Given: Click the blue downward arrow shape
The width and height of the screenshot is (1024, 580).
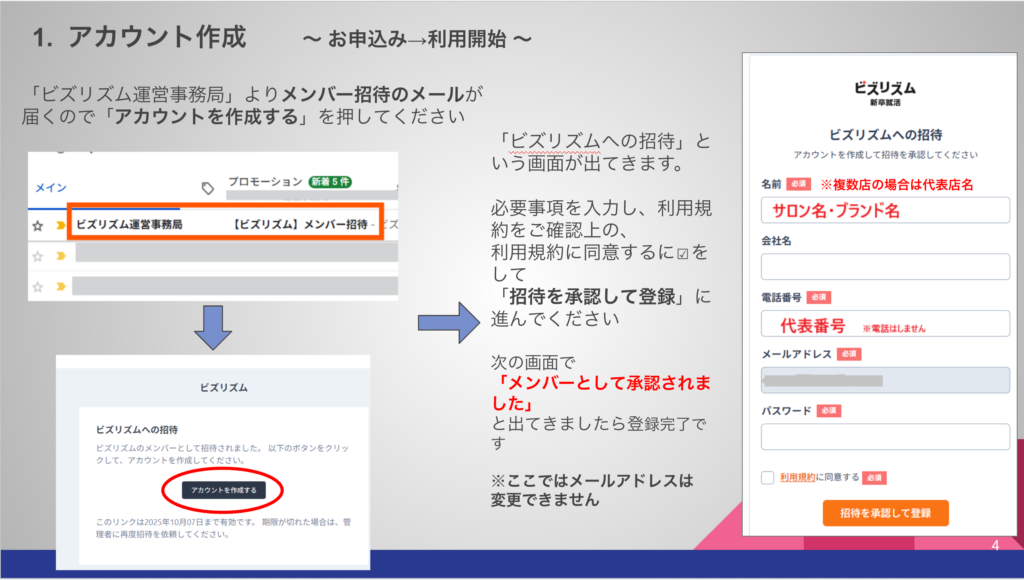Looking at the screenshot, I should [x=213, y=326].
